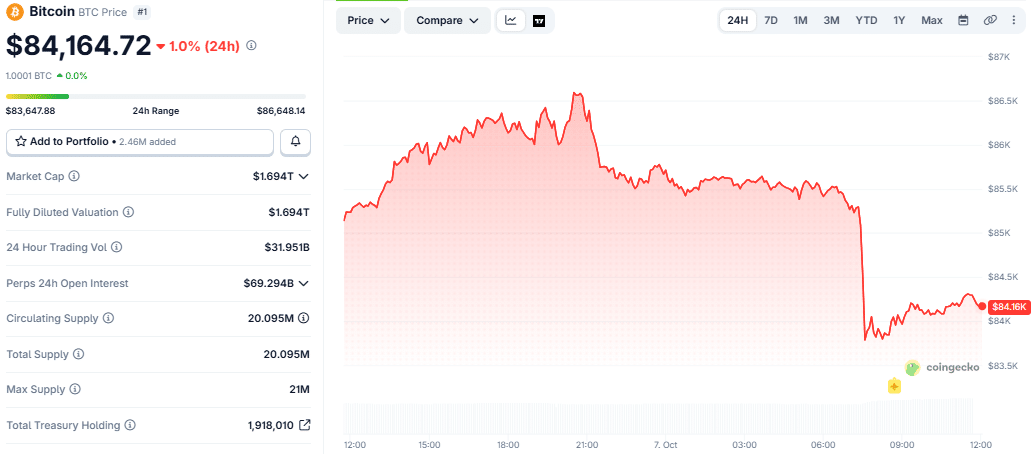This screenshot has height=454, width=1036.
Task: Click info icon next to Fully Diluted Valuation
Action: point(129,212)
